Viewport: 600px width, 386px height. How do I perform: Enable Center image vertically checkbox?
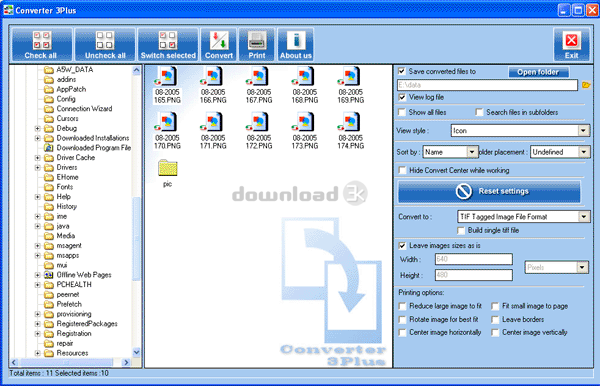pyautogui.click(x=495, y=332)
